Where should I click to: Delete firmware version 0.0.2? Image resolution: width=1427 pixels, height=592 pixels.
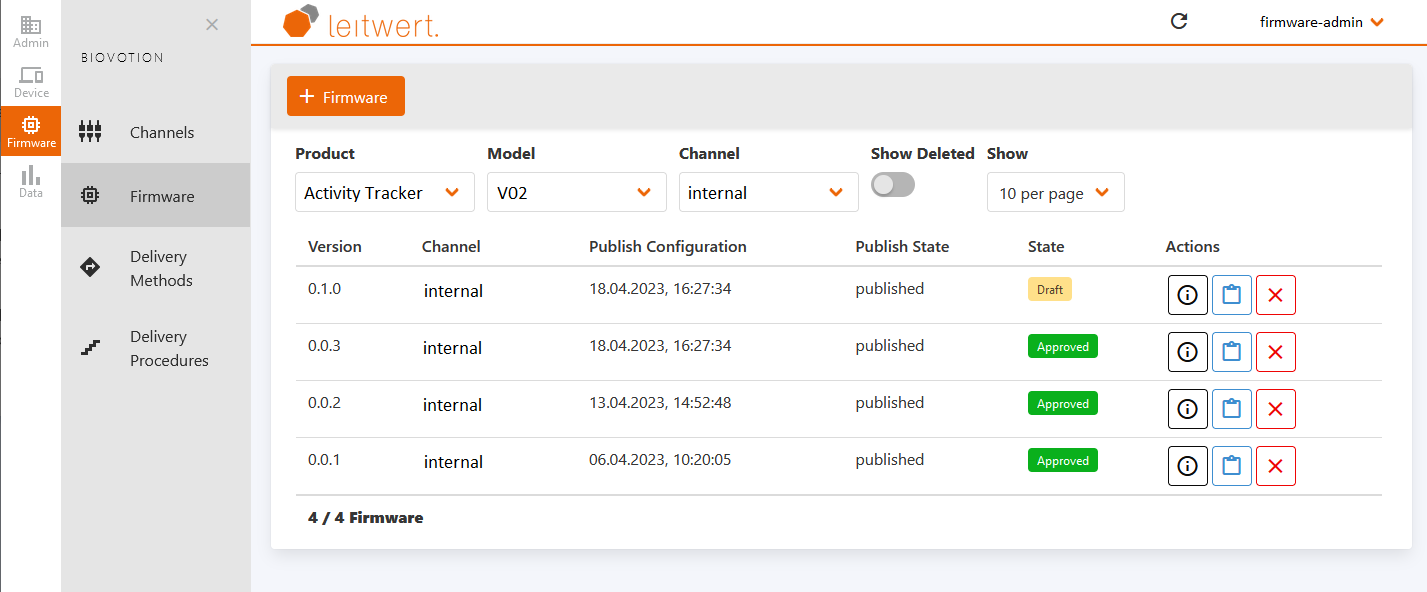click(x=1275, y=409)
